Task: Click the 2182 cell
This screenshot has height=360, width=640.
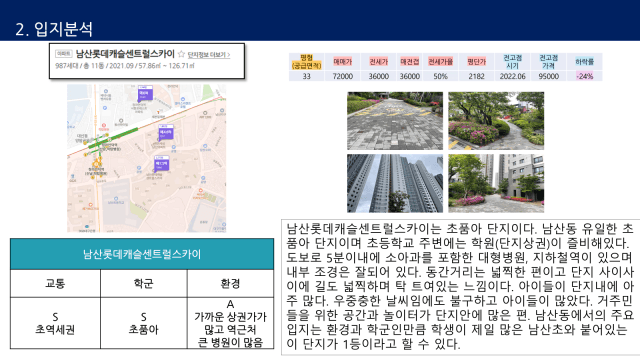Action: tap(476, 76)
